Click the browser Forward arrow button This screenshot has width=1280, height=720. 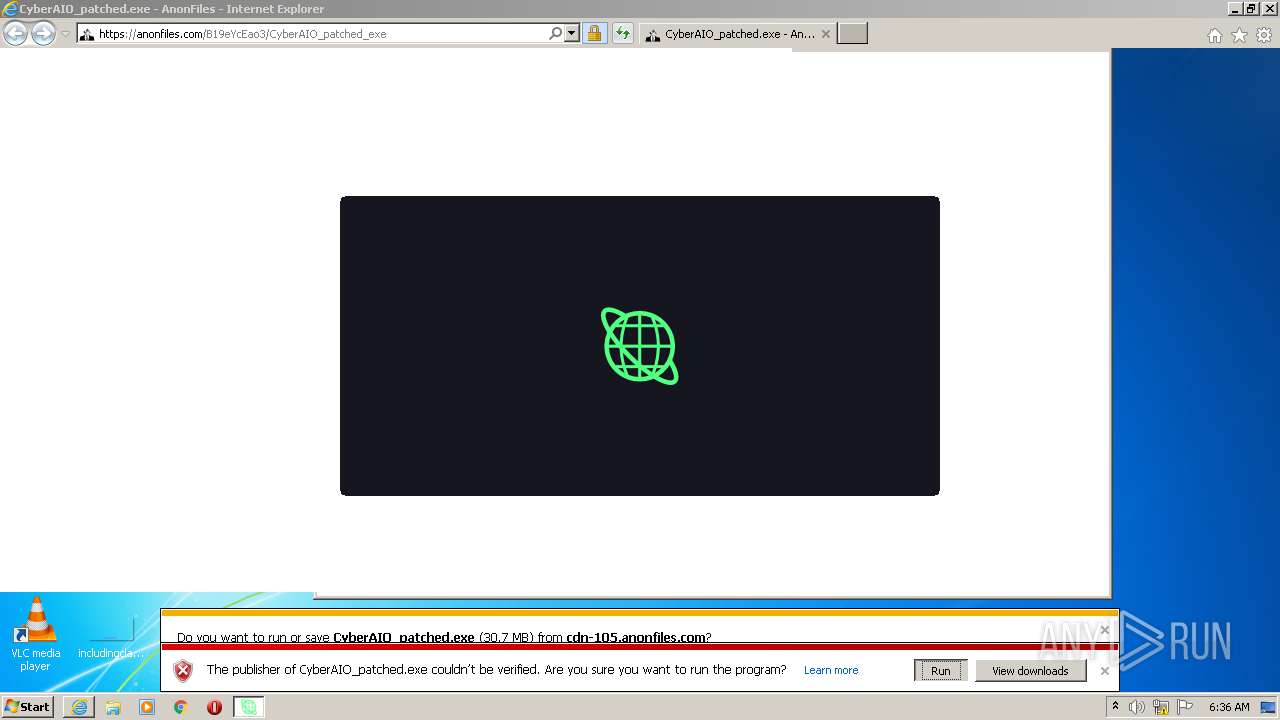43,33
